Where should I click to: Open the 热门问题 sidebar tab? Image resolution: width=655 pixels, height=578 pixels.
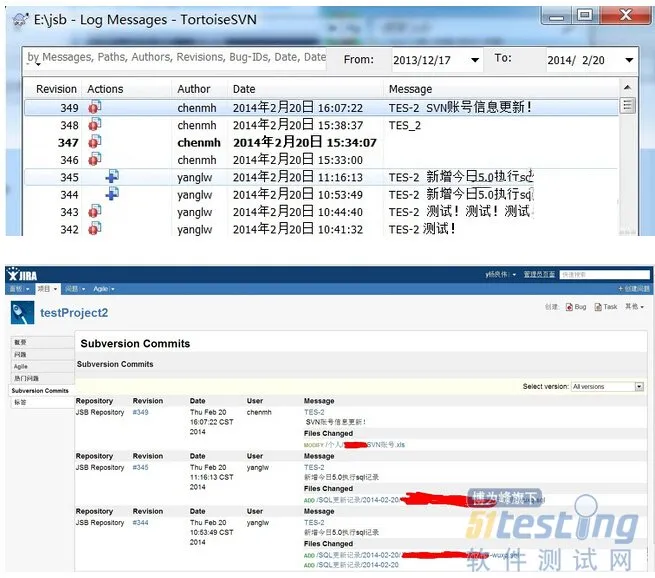tap(42, 378)
